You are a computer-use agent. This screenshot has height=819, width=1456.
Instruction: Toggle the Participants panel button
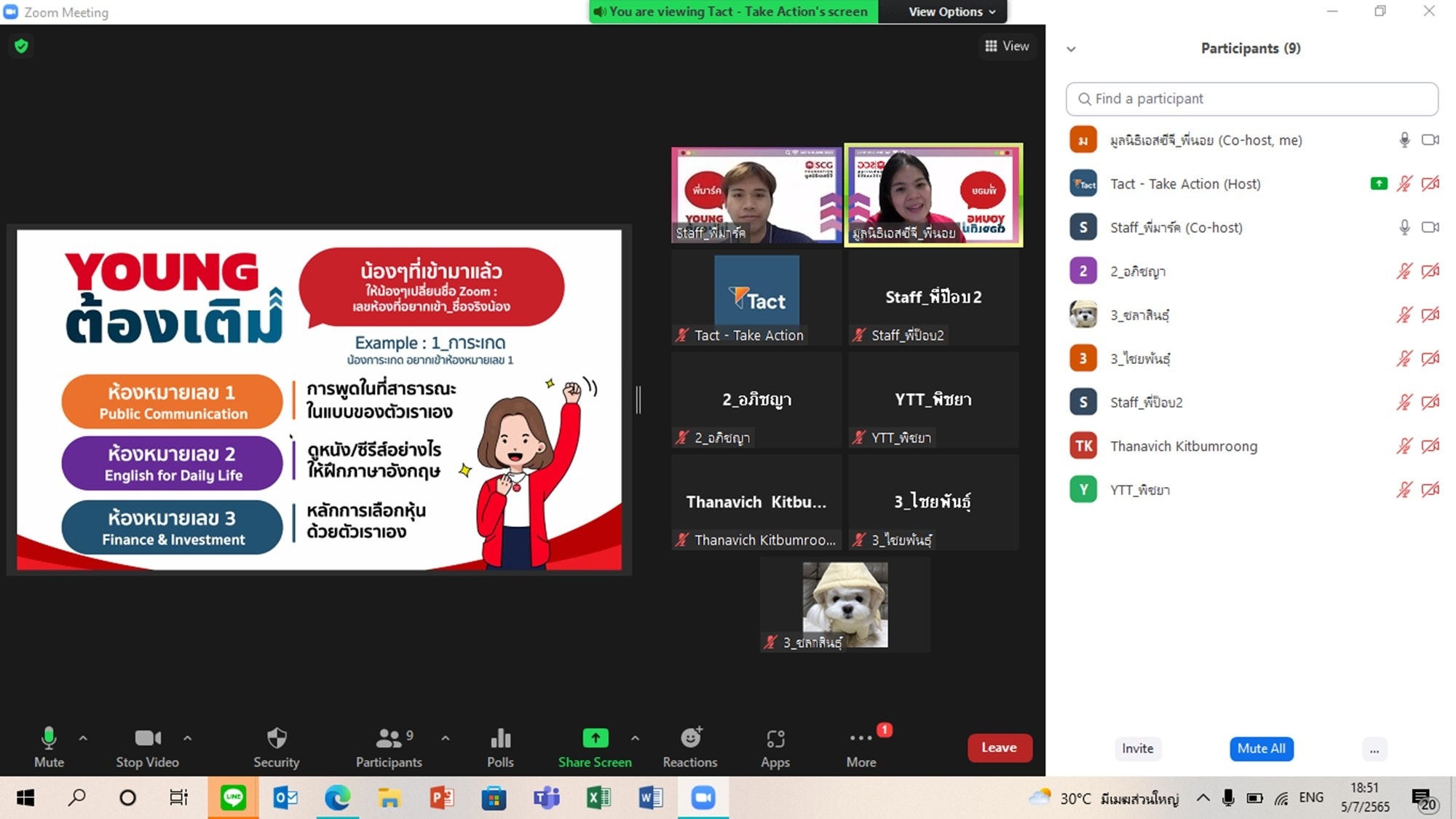[389, 747]
